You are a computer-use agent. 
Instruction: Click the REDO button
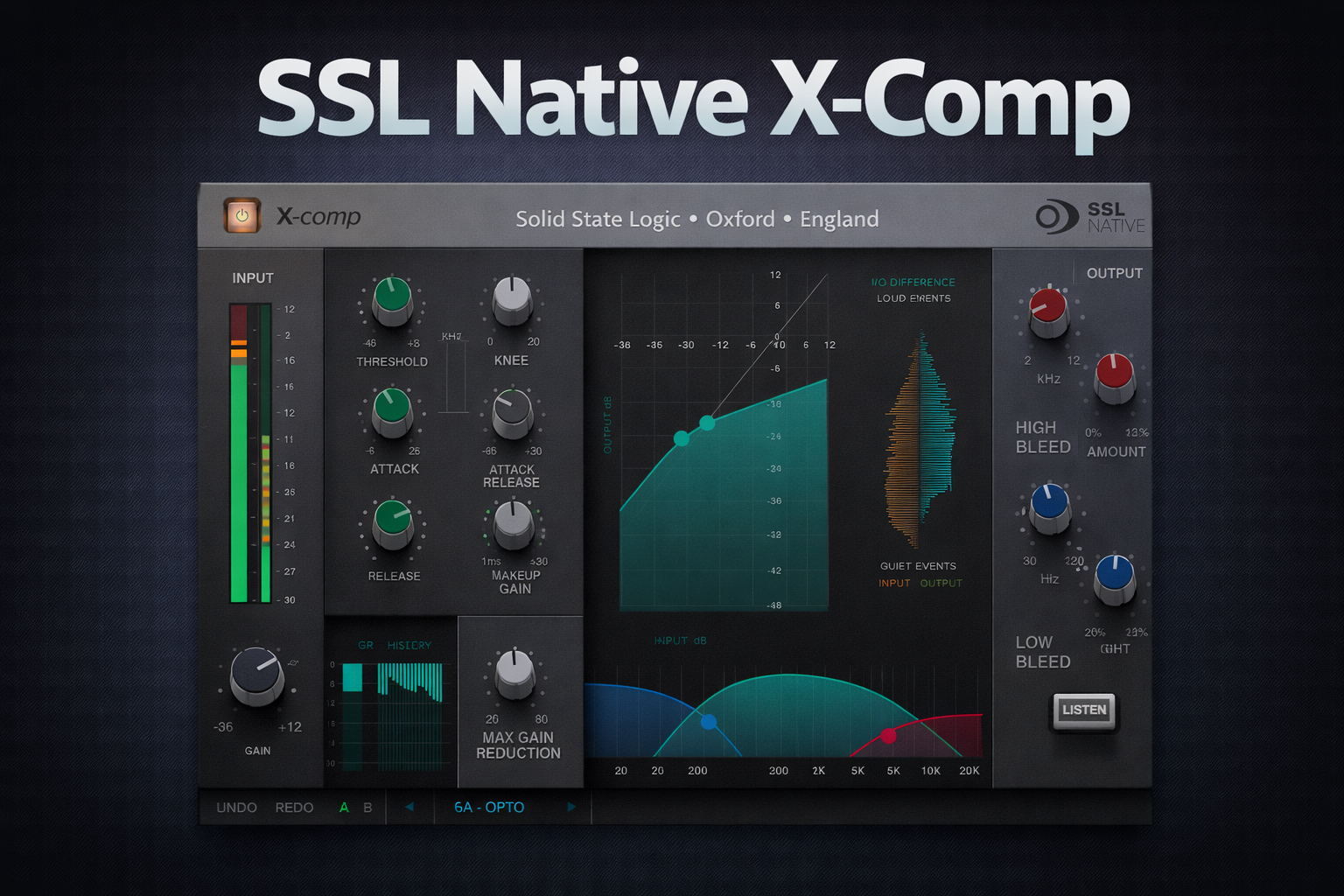pos(294,808)
